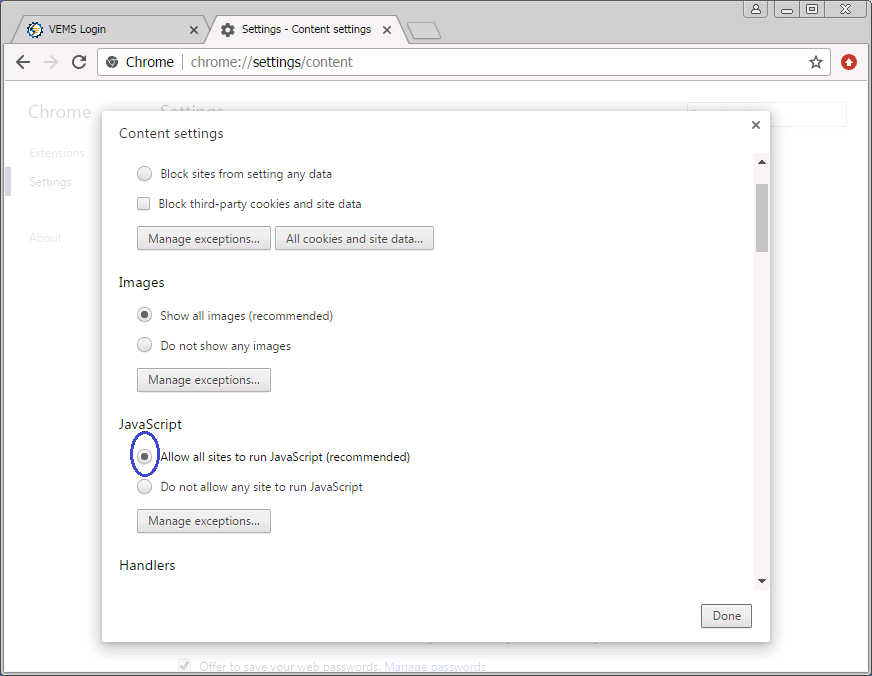Click the red extension icon in the toolbar
The image size is (872, 676).
(x=849, y=62)
